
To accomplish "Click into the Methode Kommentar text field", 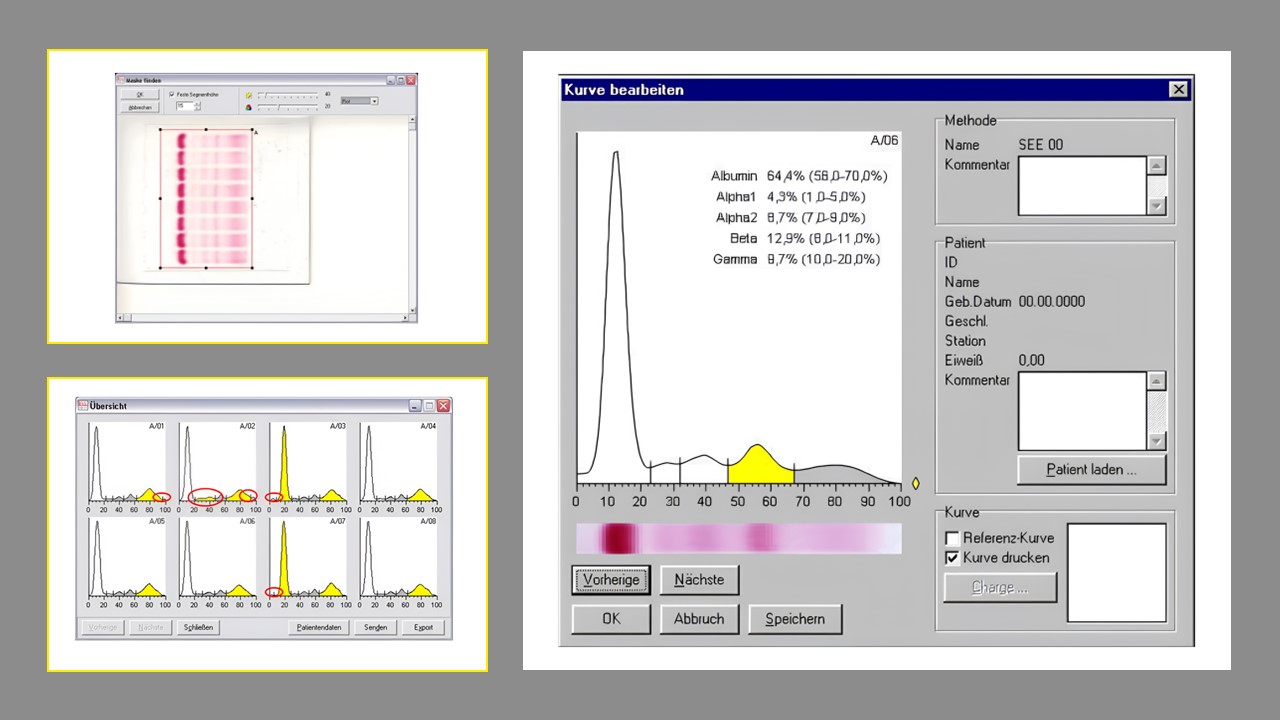I will [1081, 186].
